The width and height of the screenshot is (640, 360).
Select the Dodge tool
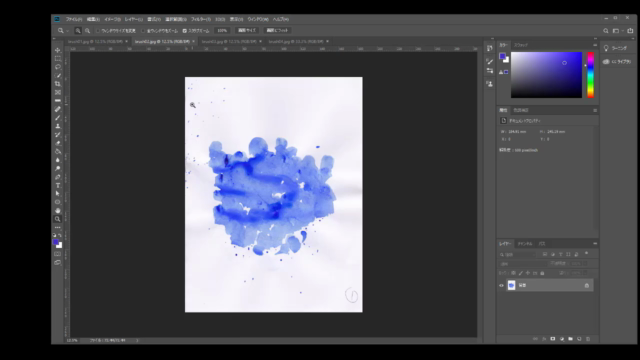click(58, 169)
